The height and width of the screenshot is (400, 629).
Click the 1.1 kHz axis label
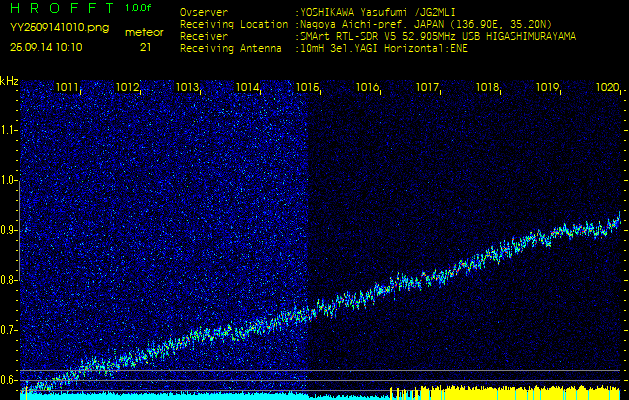(x=9, y=130)
